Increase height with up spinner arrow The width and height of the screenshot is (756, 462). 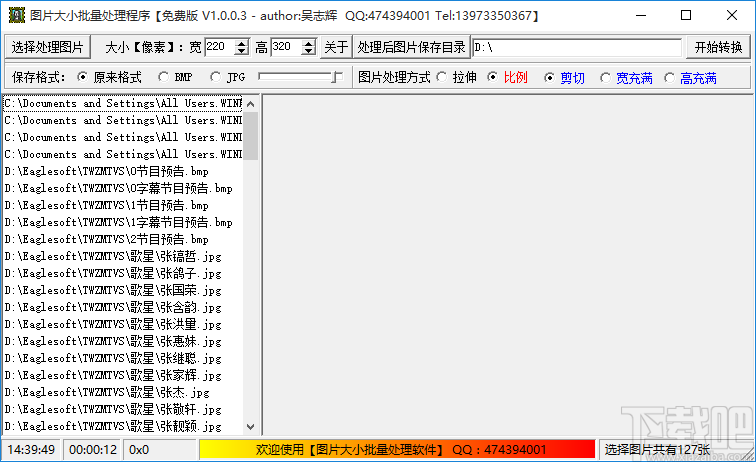(x=309, y=43)
